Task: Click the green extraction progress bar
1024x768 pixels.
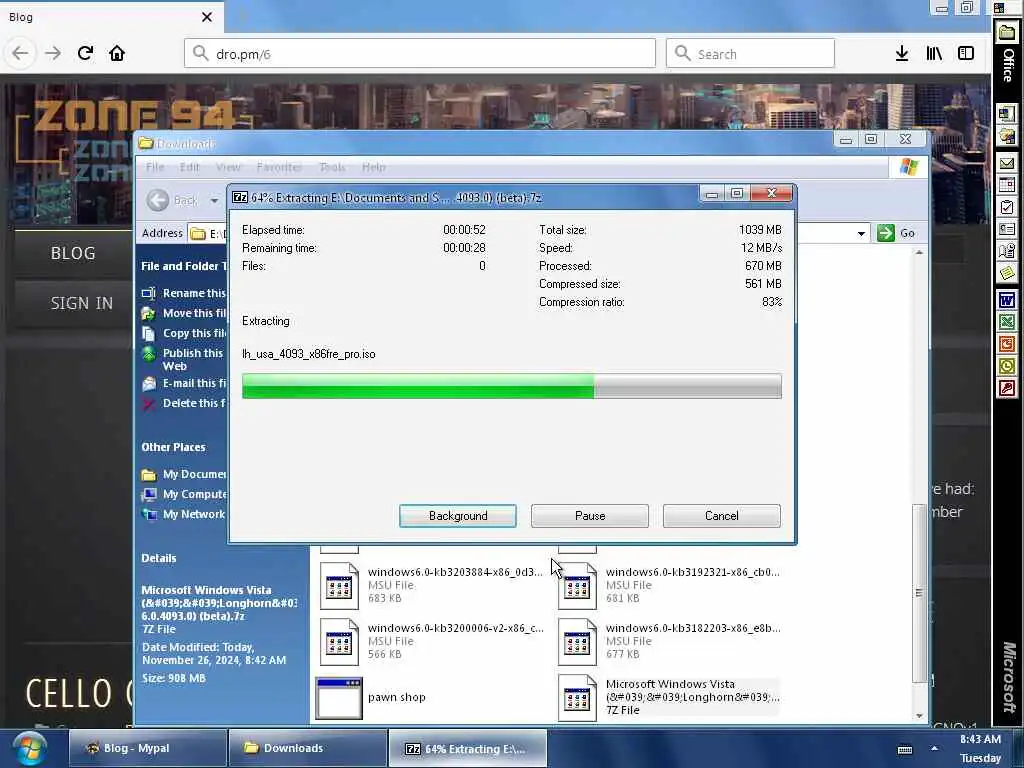Action: coord(512,386)
